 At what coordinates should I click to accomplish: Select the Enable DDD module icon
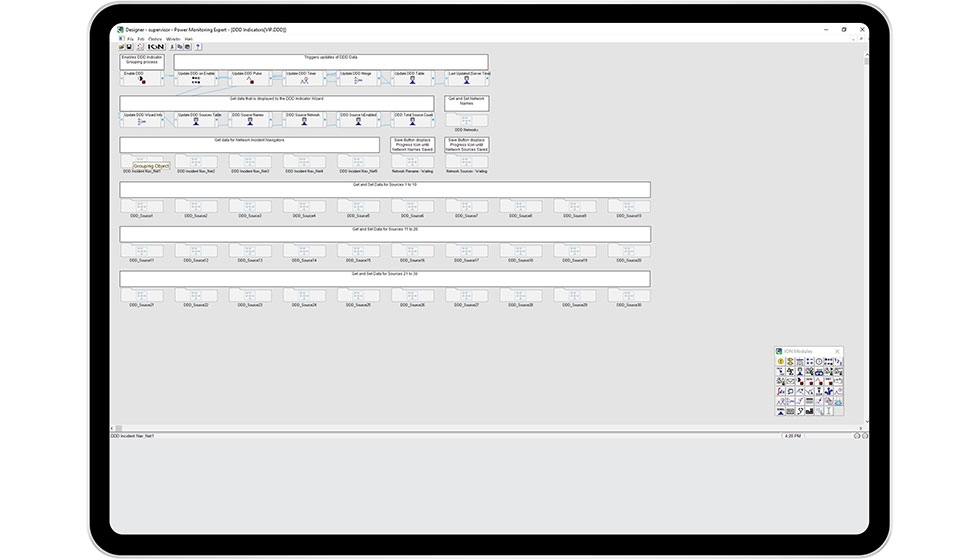click(x=141, y=79)
